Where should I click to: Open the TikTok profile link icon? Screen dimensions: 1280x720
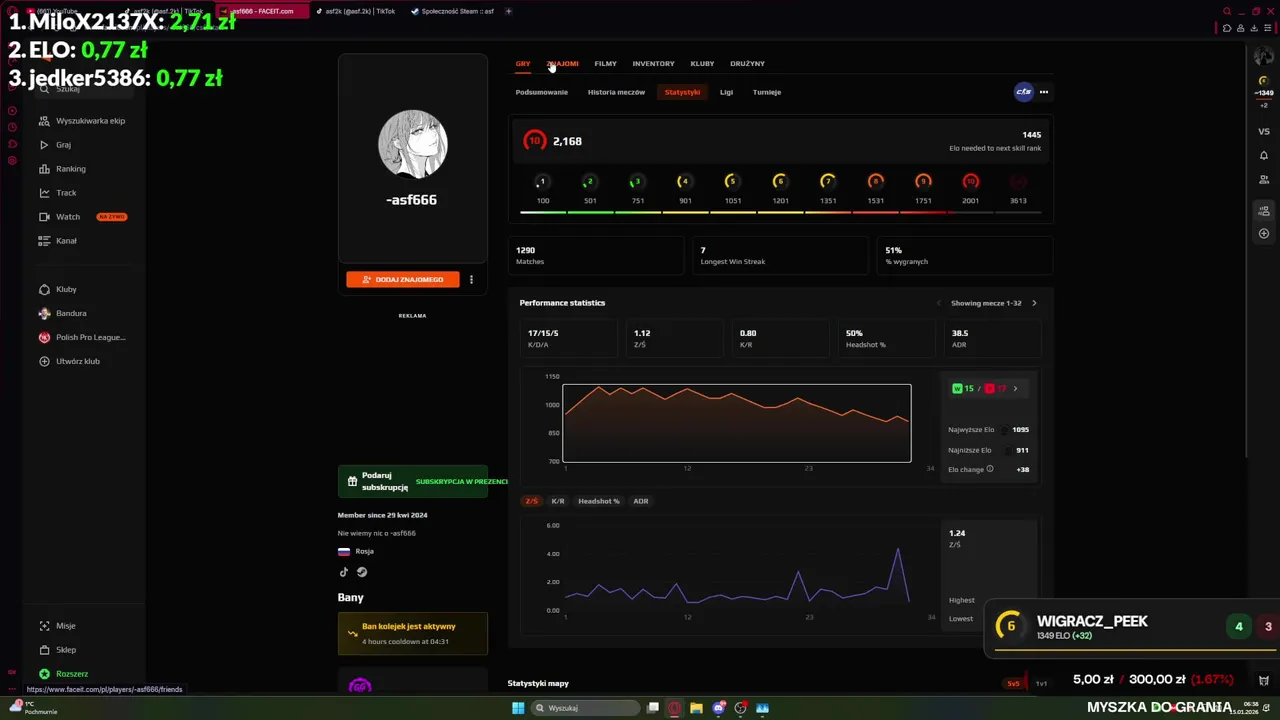(344, 572)
